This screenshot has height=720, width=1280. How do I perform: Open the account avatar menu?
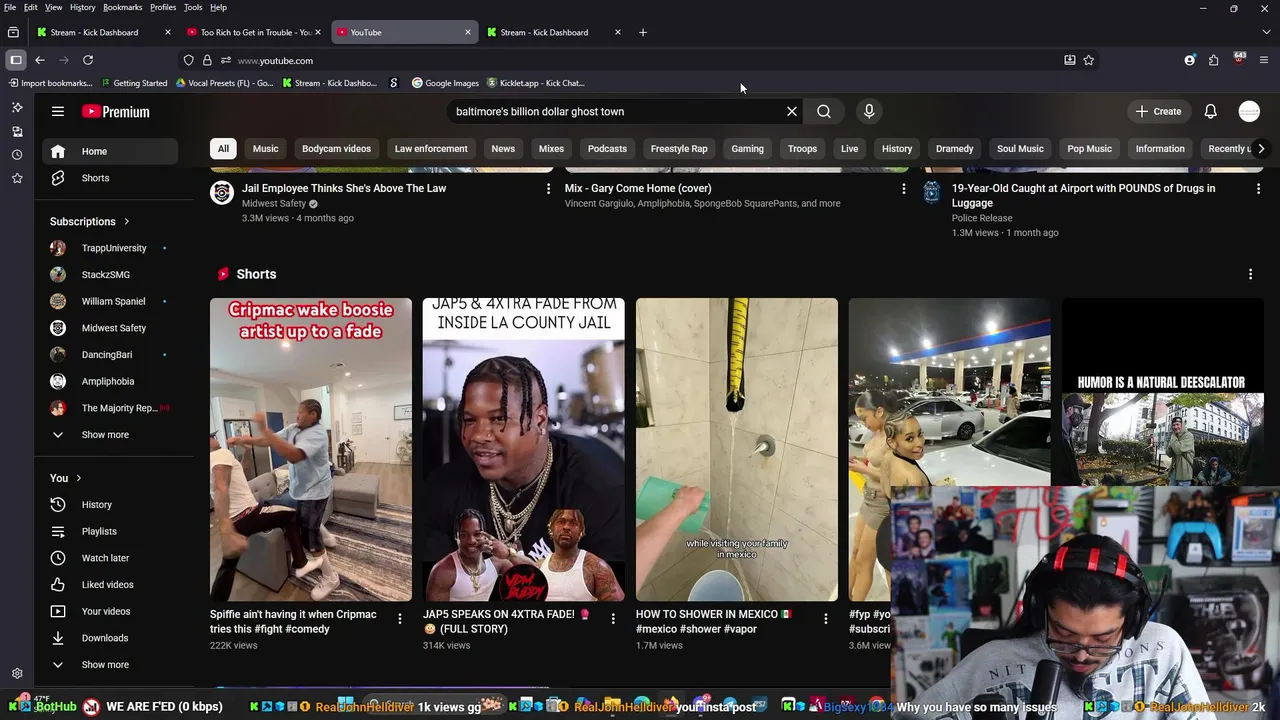1249,111
